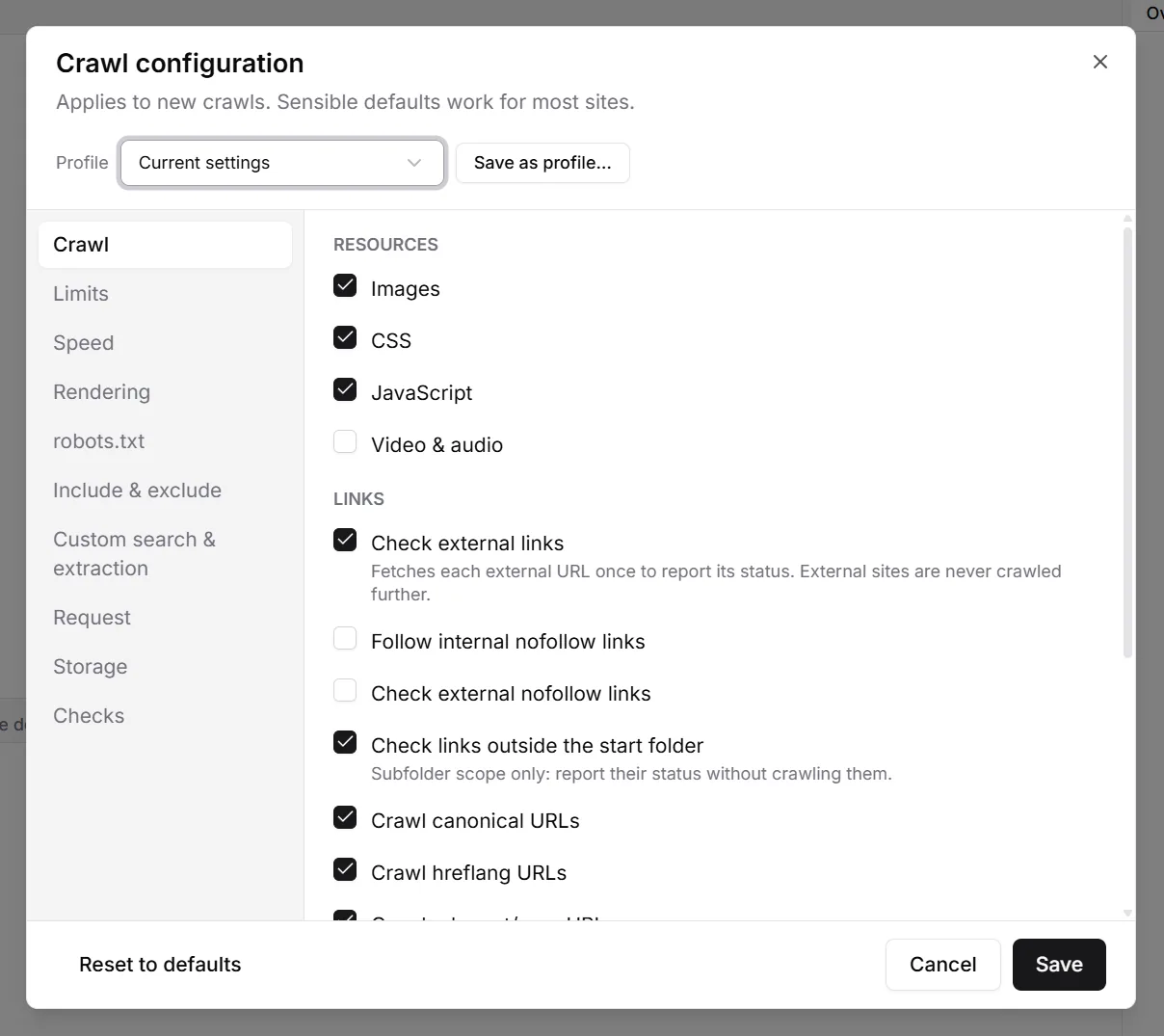1164x1036 pixels.
Task: Click the external URL fetch description text
Action: coord(716,583)
